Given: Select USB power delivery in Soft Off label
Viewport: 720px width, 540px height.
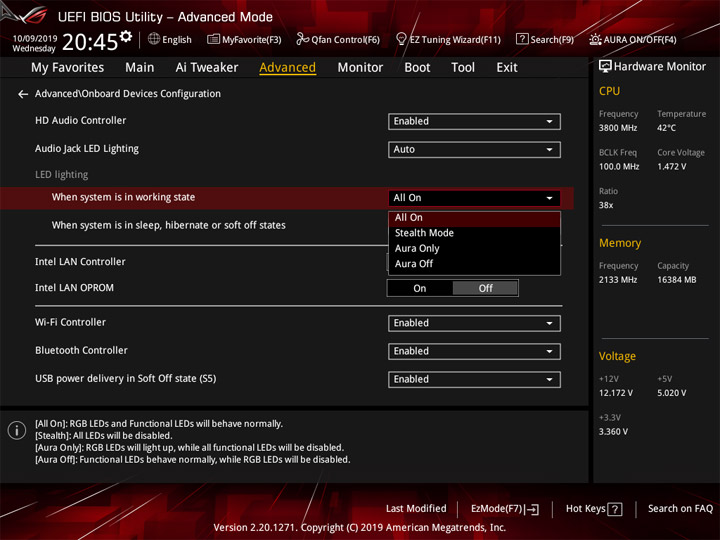Looking at the screenshot, I should pos(125,378).
